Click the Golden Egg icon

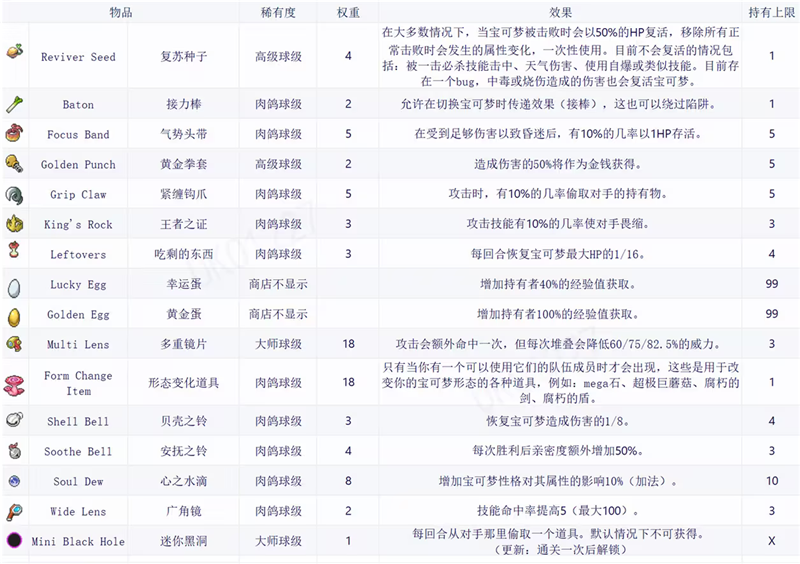point(14,317)
